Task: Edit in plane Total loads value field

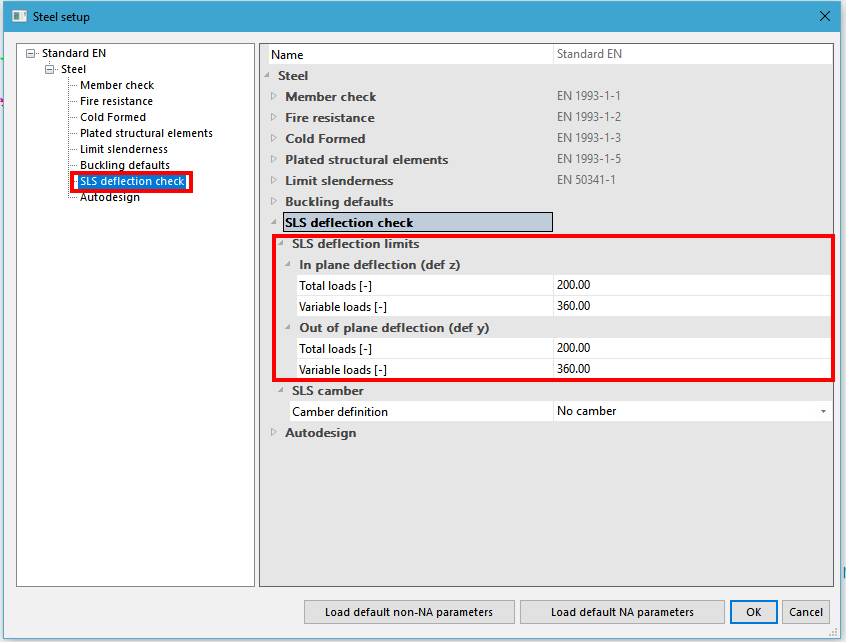Action: click(690, 286)
